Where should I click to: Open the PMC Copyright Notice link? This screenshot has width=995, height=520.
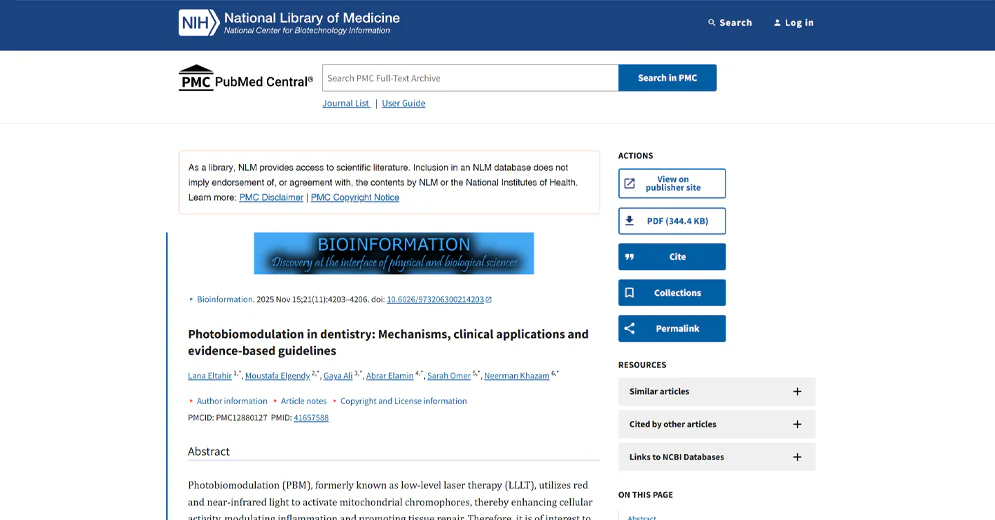(x=355, y=197)
